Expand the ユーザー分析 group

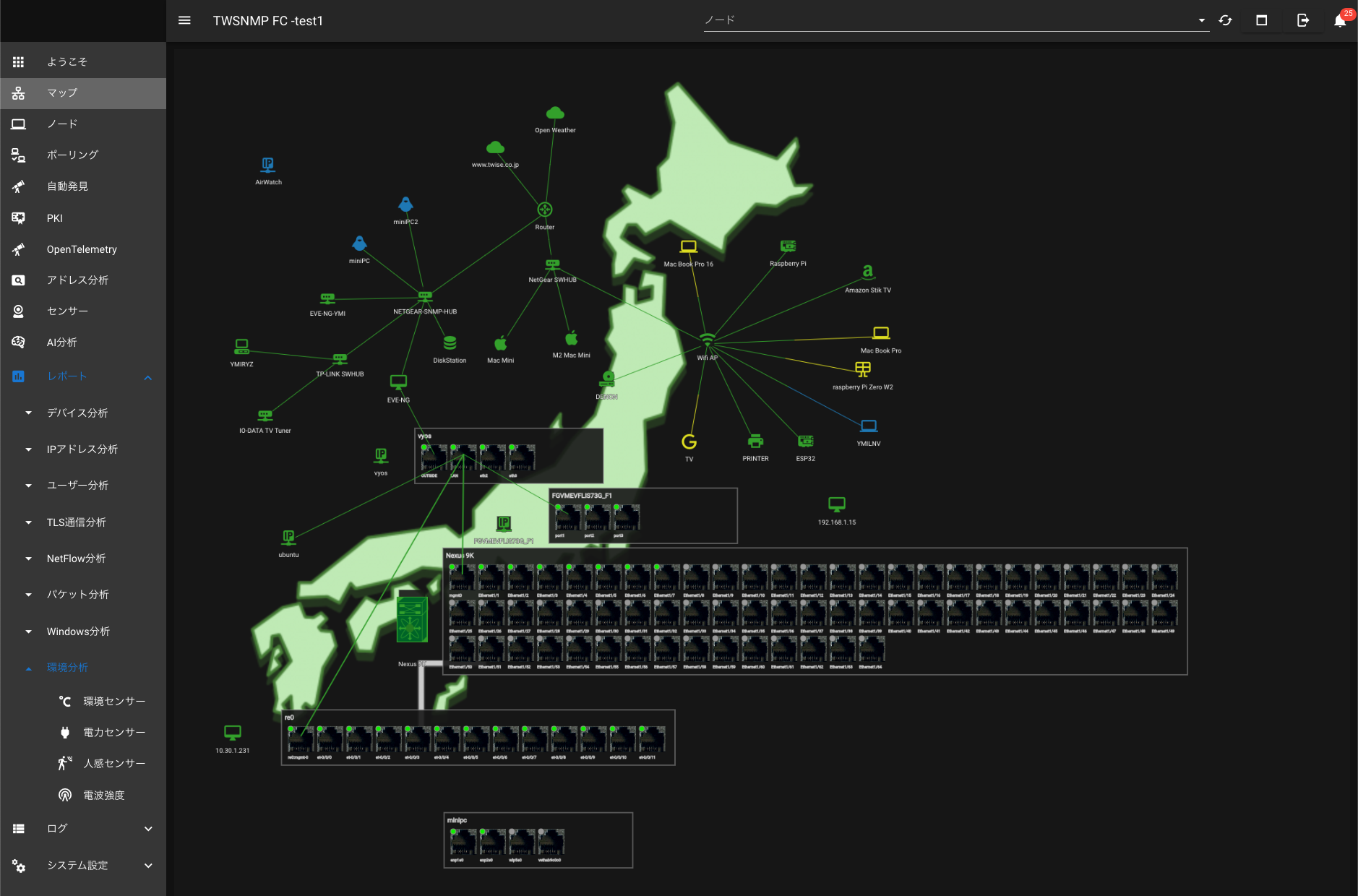coord(83,486)
